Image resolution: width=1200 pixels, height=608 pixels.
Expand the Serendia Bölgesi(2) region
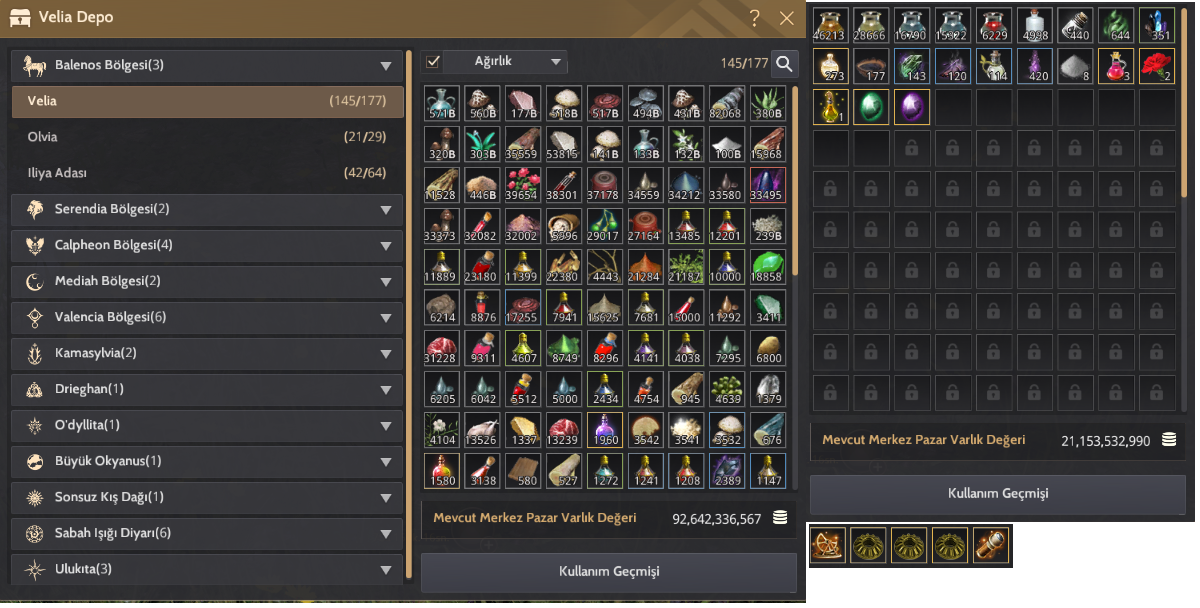click(207, 210)
